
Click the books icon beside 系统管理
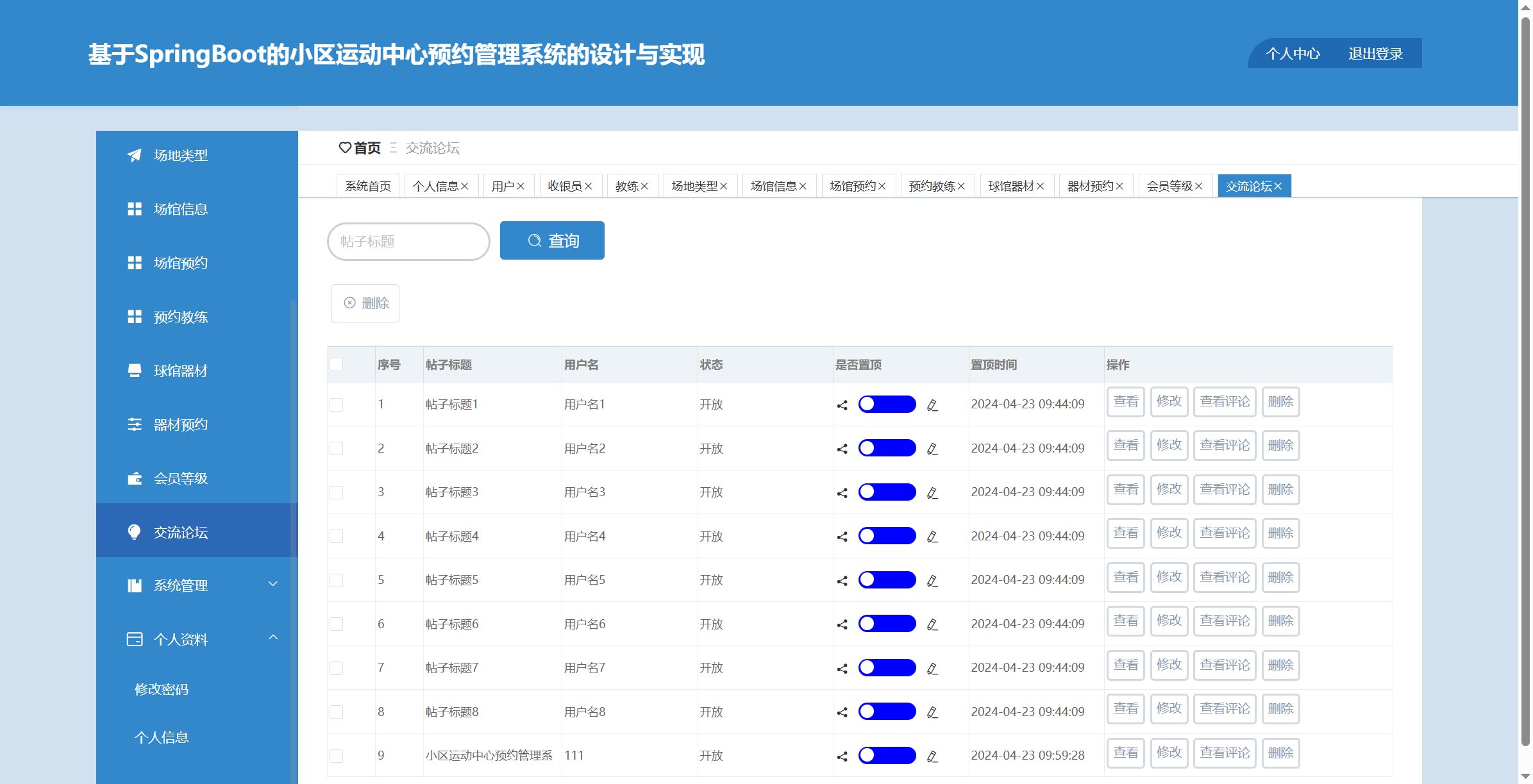click(x=134, y=585)
